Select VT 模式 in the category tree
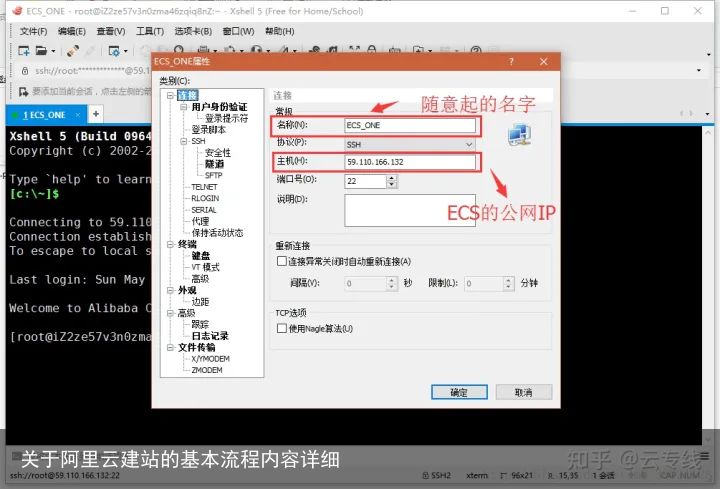The image size is (720, 489). coord(205,267)
